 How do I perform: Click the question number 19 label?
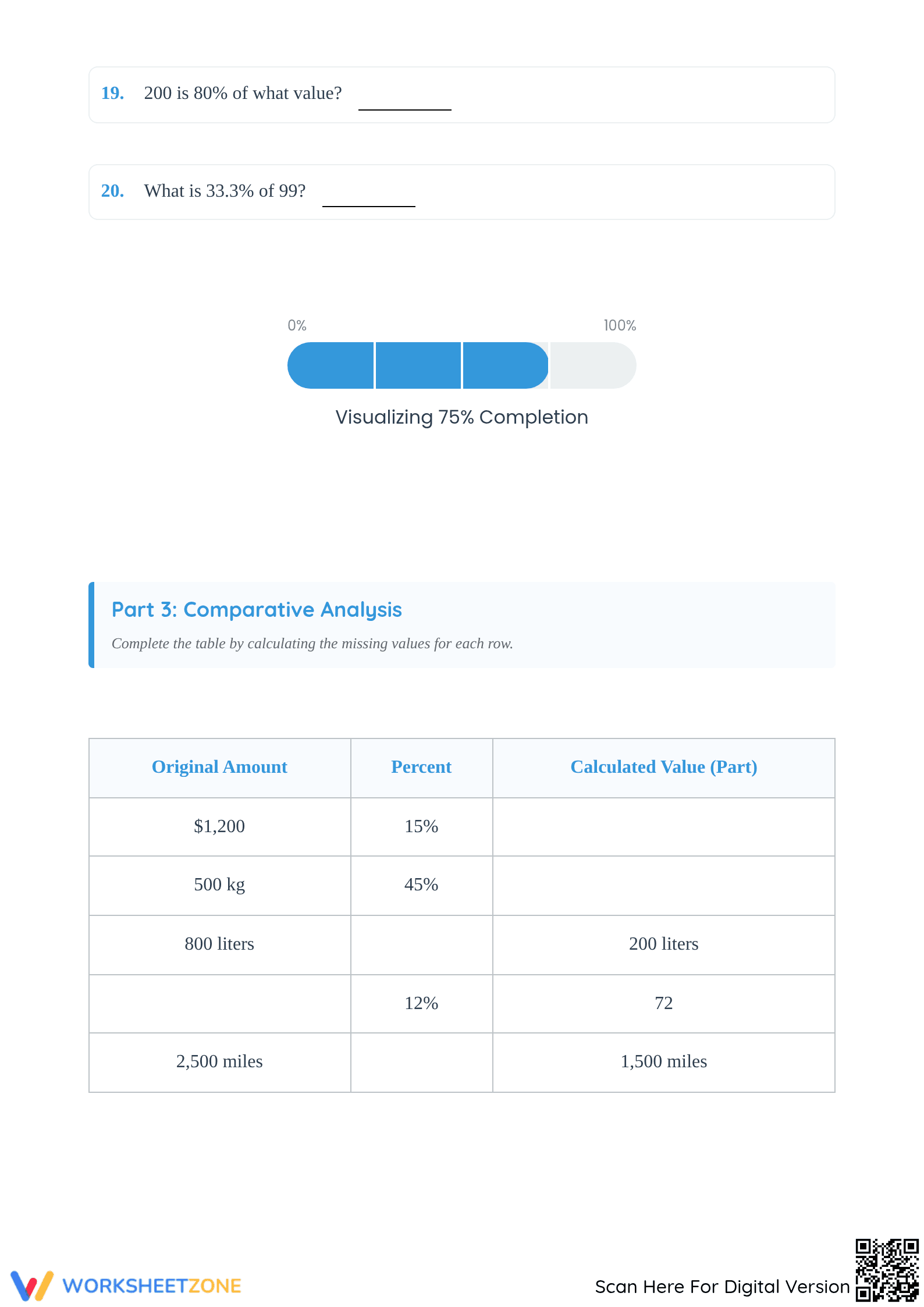[112, 93]
